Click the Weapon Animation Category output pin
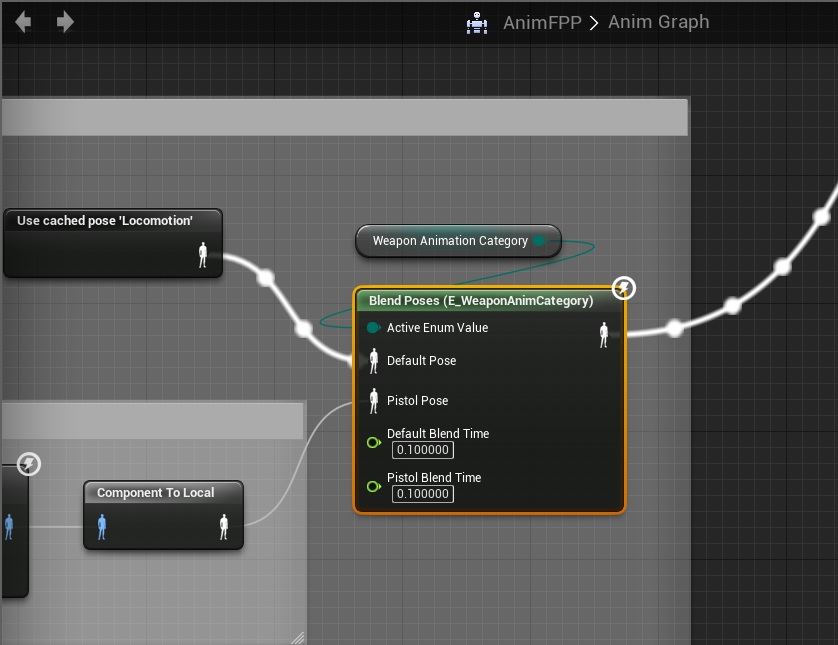This screenshot has height=645, width=838. click(x=539, y=241)
